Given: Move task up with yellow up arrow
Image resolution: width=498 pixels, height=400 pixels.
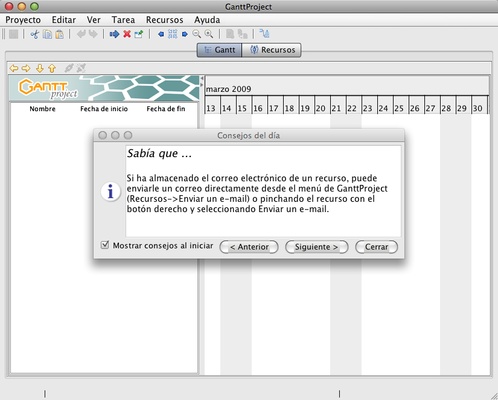Looking at the screenshot, I should pyautogui.click(x=52, y=68).
